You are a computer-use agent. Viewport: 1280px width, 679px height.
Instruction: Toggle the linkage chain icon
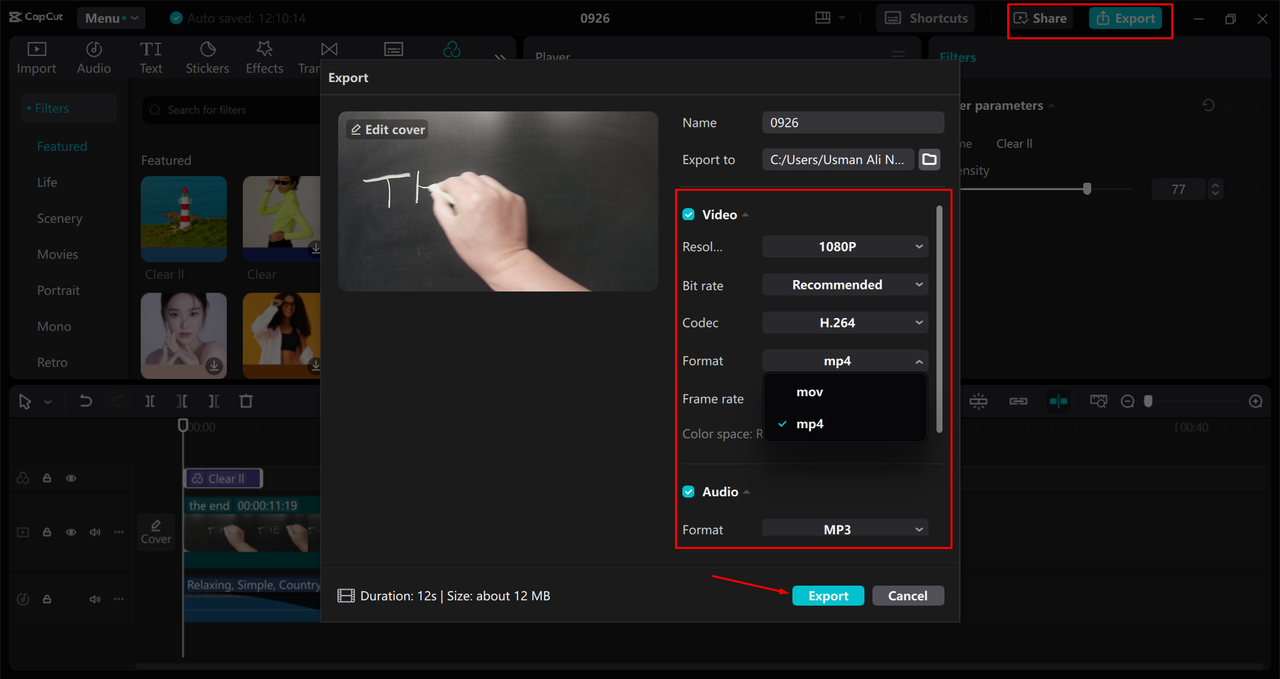click(1018, 401)
